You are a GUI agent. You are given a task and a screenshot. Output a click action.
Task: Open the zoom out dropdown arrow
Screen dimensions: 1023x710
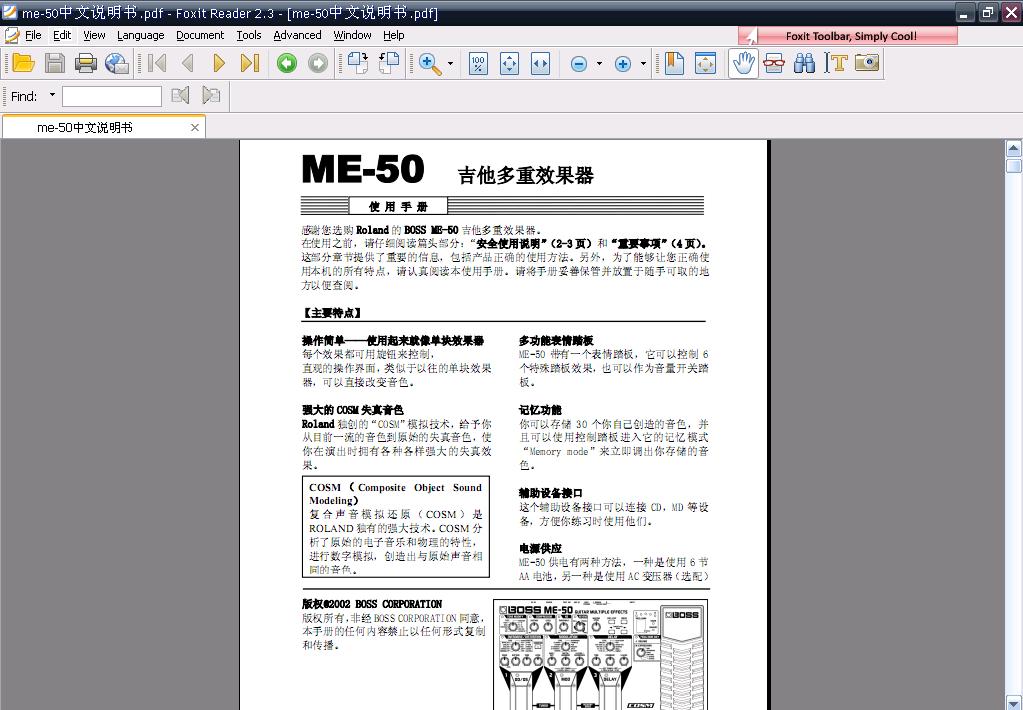point(599,64)
